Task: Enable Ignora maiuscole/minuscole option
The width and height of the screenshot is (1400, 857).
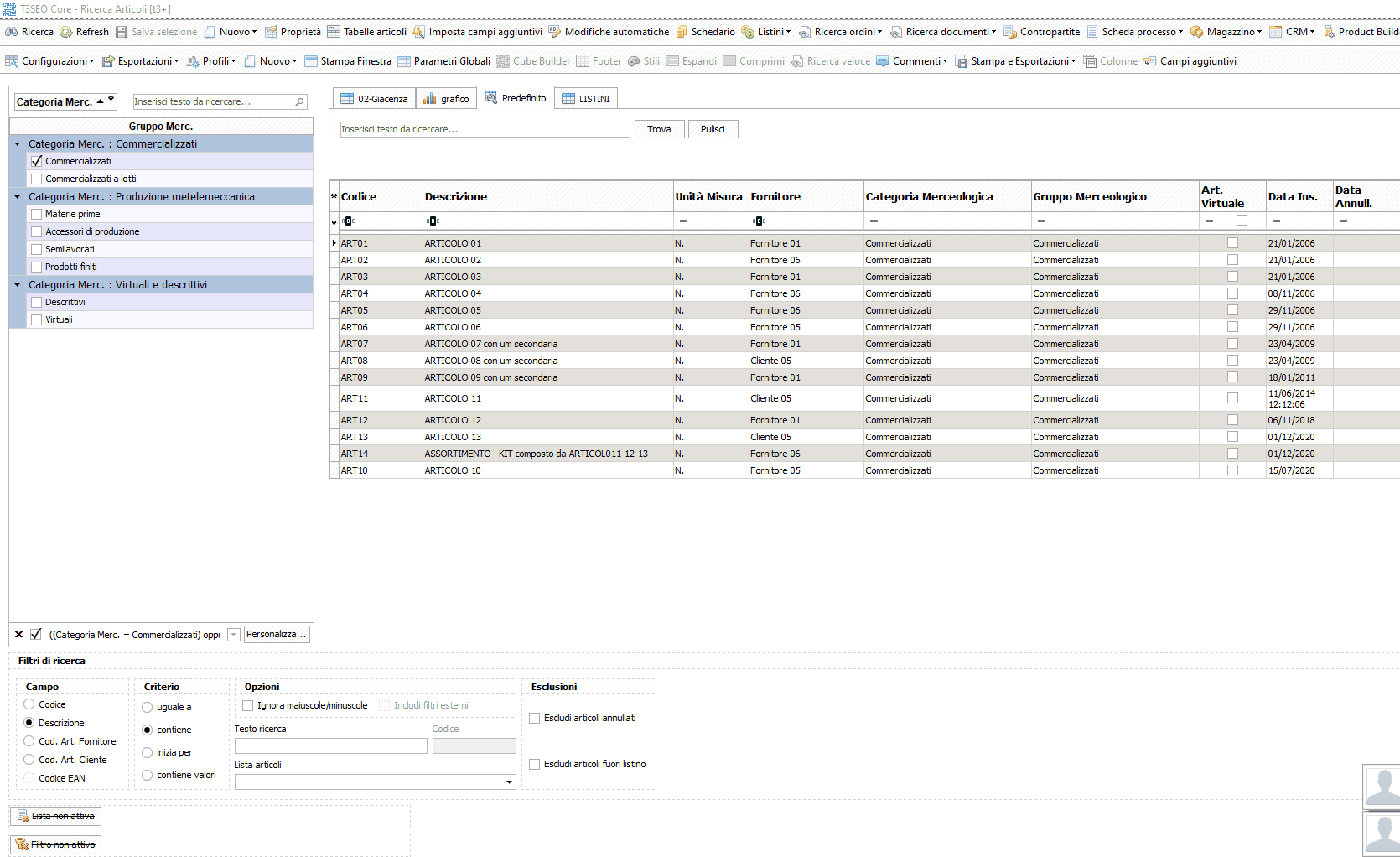Action: (247, 705)
